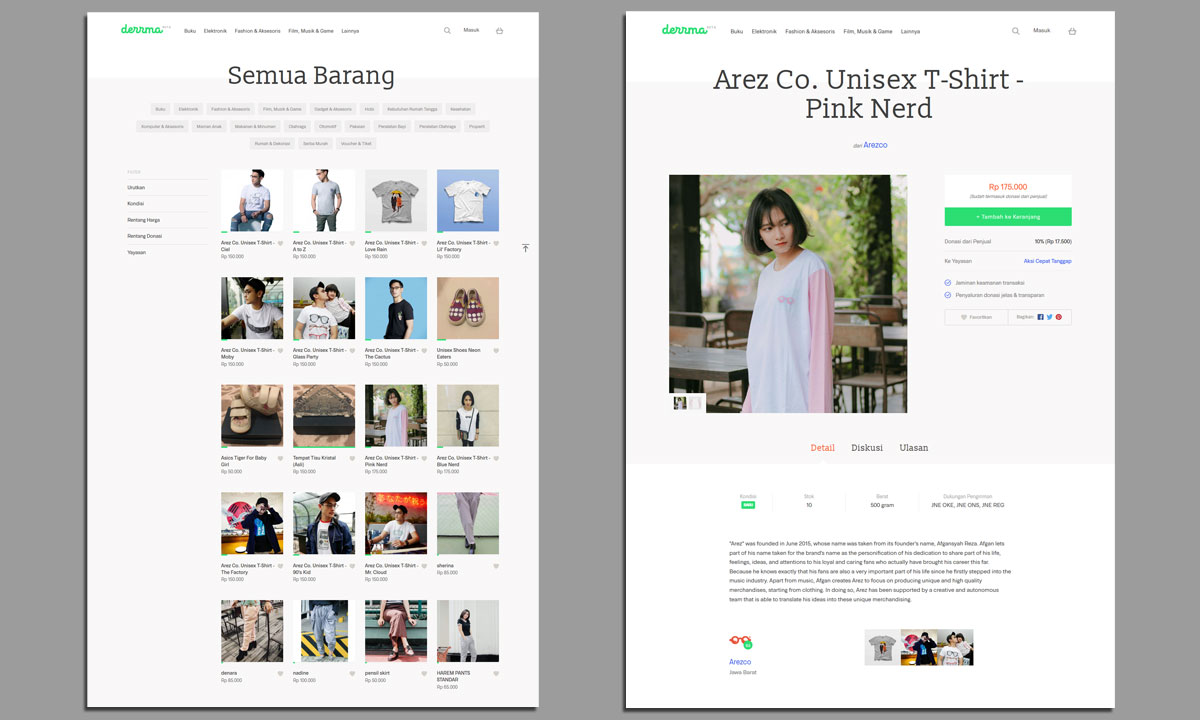Select the Gadget & Aksesoris category chip
Image resolution: width=1200 pixels, height=720 pixels.
[333, 109]
